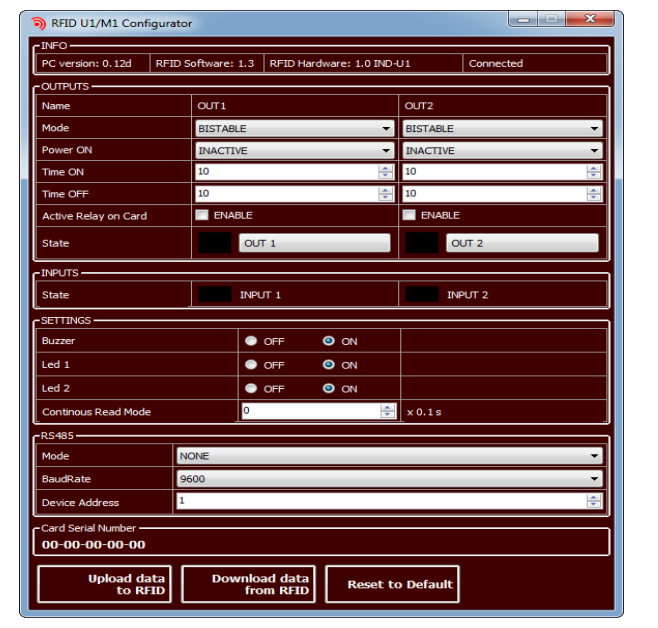Click the card serial number 00-00-00-00-00
This screenshot has width=658, height=628.
pyautogui.click(x=94, y=545)
